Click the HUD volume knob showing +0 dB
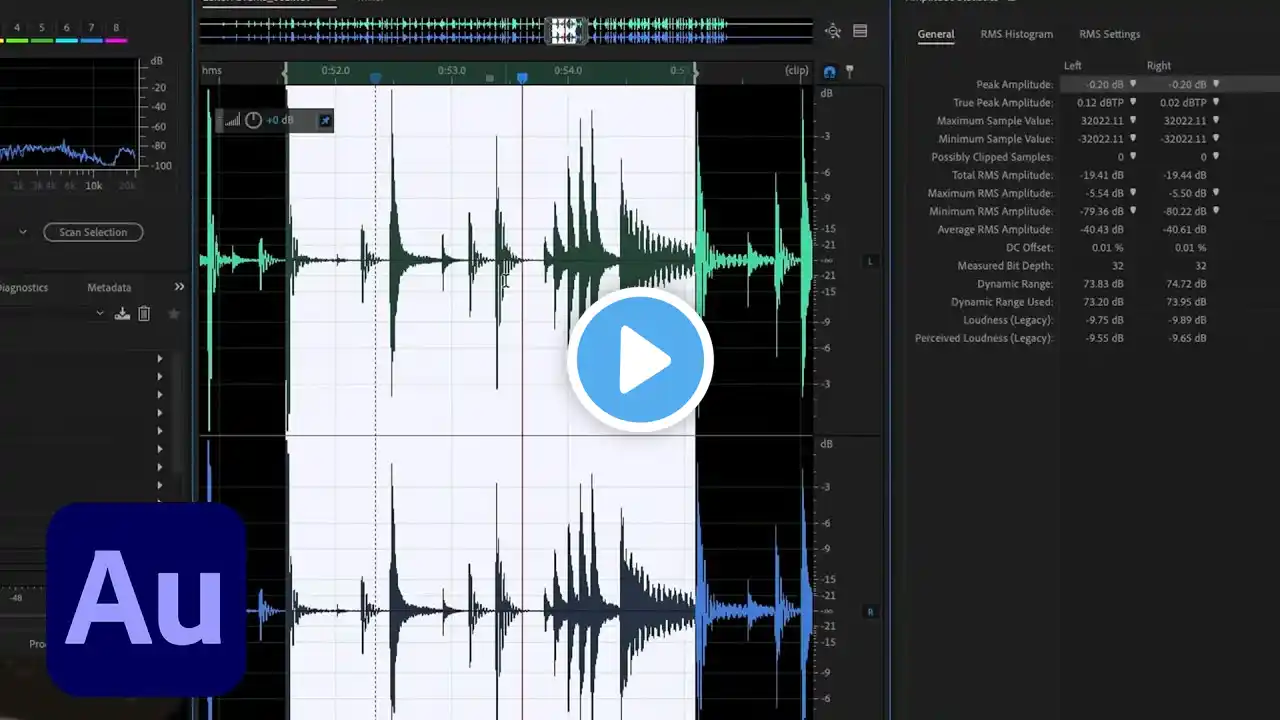1280x720 pixels. coord(253,120)
